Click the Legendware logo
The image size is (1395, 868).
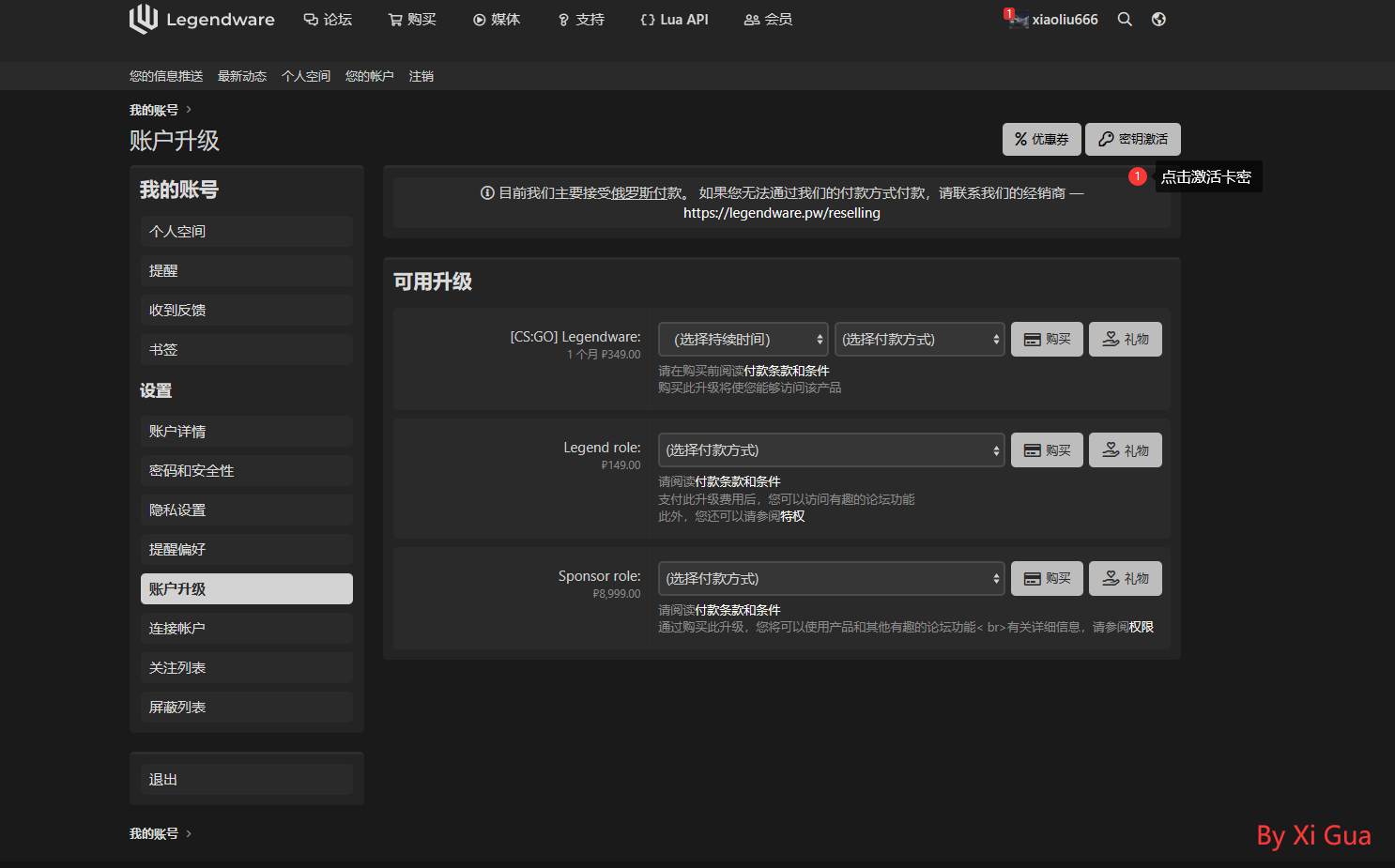click(202, 19)
